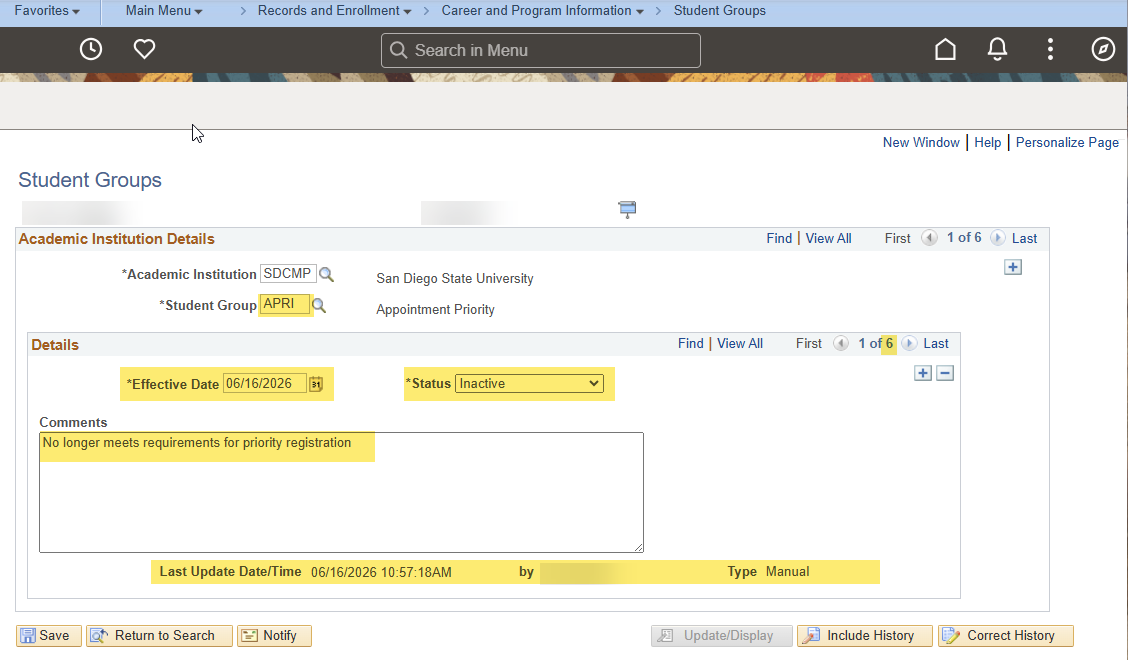Open the three-dot Actions menu
Image resolution: width=1128 pixels, height=660 pixels.
click(1050, 49)
